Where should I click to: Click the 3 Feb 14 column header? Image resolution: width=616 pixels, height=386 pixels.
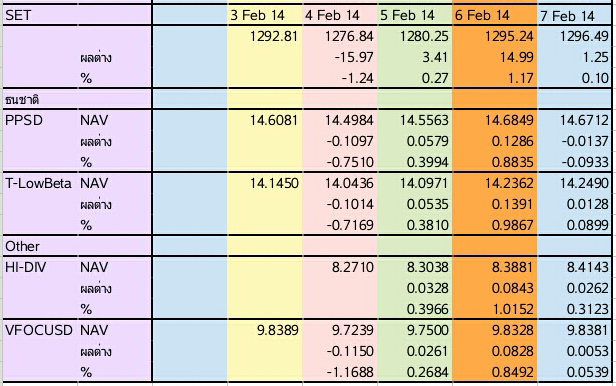click(264, 15)
